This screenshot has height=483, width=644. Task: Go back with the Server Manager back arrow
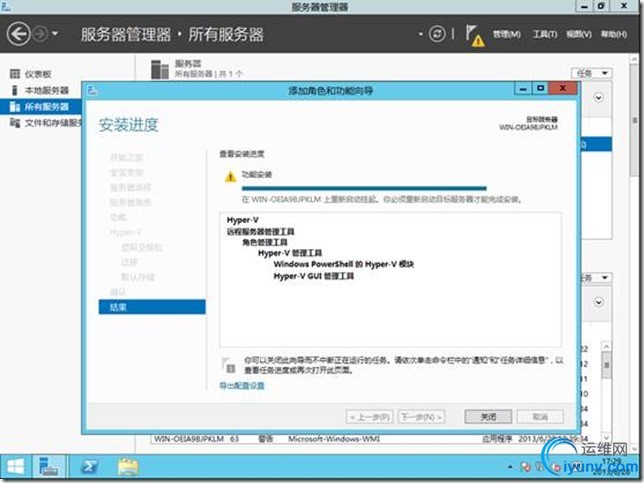tap(19, 34)
